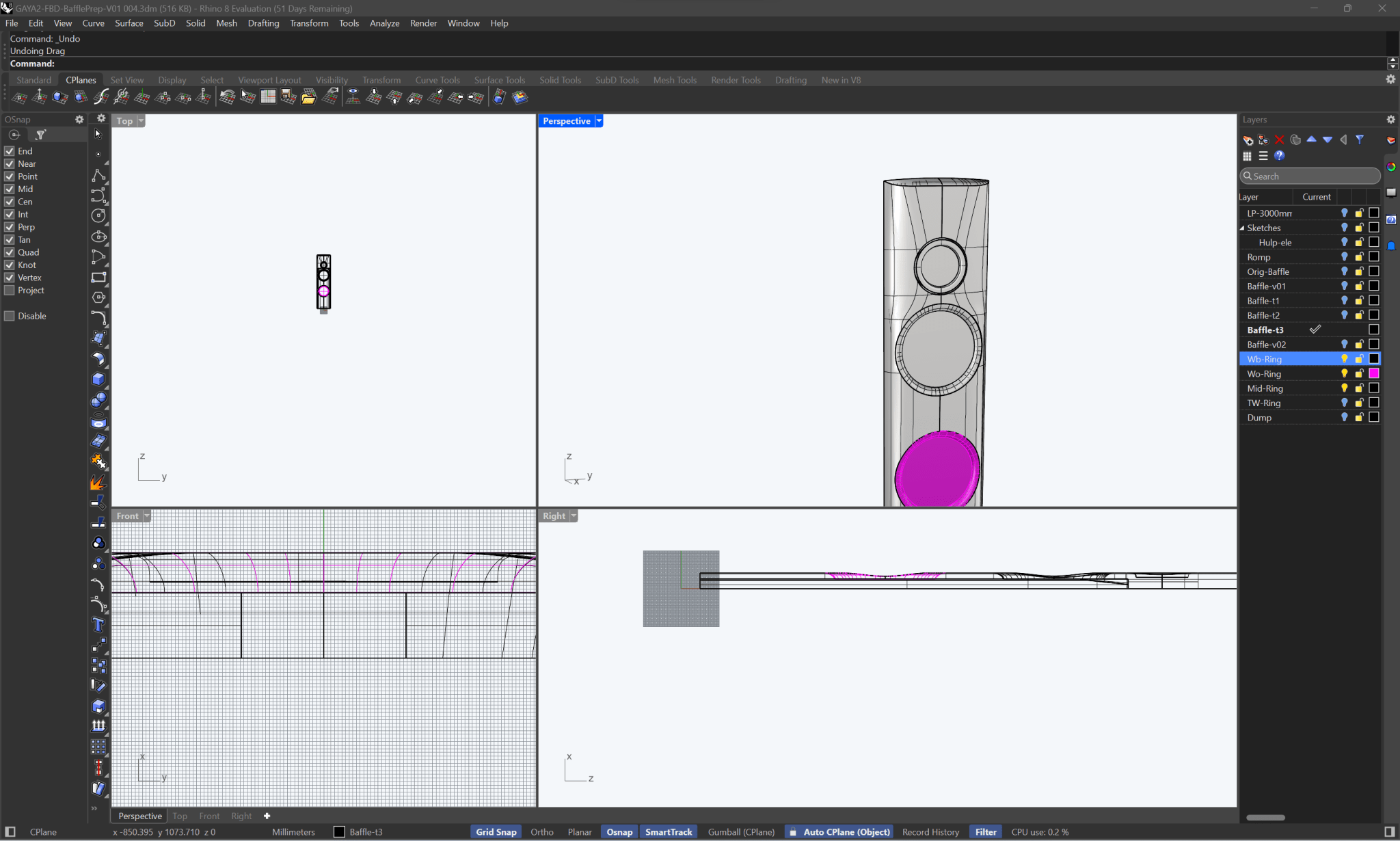The image size is (1400, 841).
Task: Select the Rectangle tool in left sidebar
Action: tap(98, 278)
